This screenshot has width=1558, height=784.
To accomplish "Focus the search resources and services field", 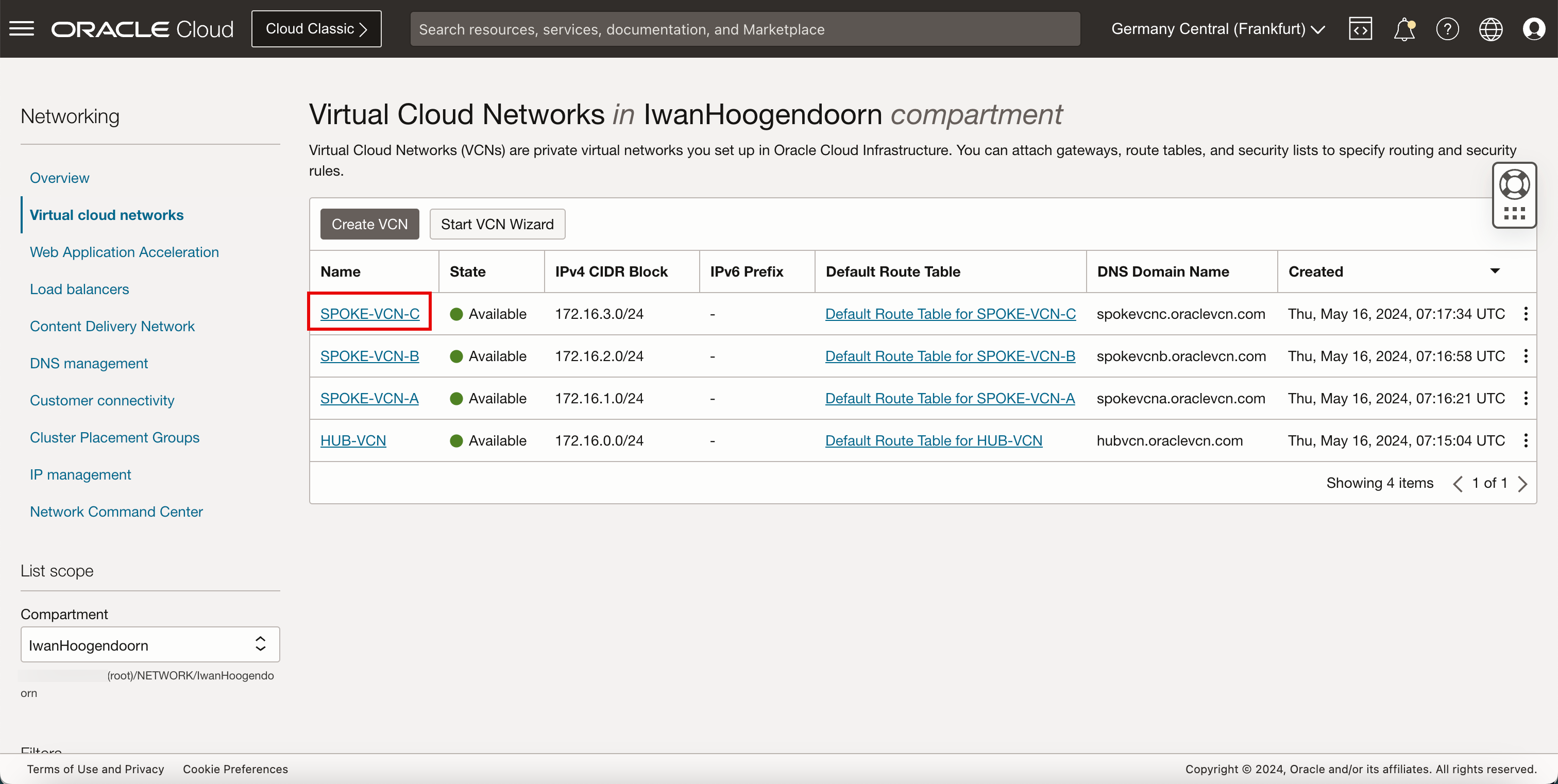I will pos(744,29).
